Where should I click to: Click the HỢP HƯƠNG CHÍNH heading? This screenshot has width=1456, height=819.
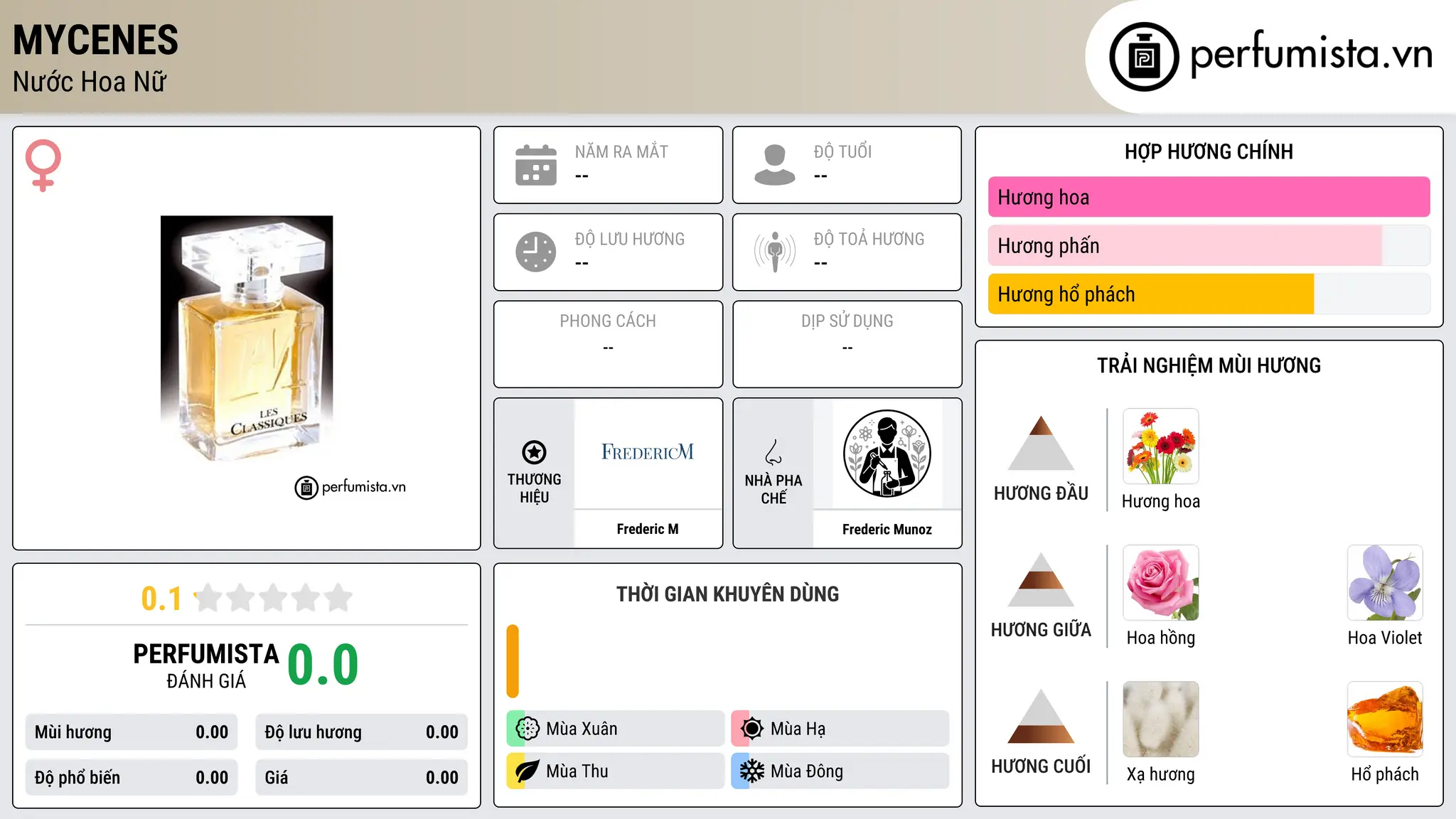click(1209, 151)
